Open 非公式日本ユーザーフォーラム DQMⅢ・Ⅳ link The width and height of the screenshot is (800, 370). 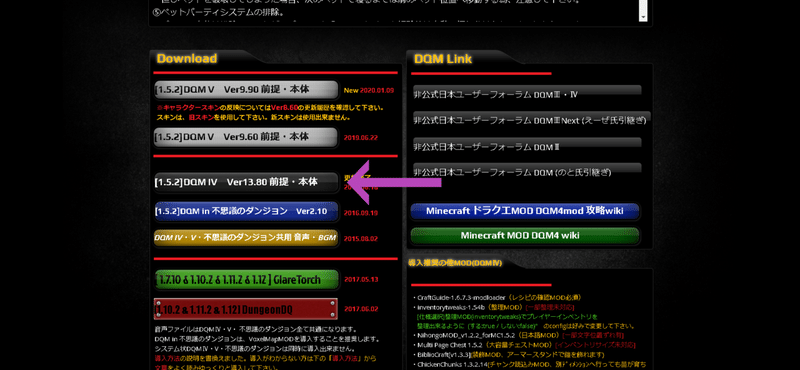527,94
